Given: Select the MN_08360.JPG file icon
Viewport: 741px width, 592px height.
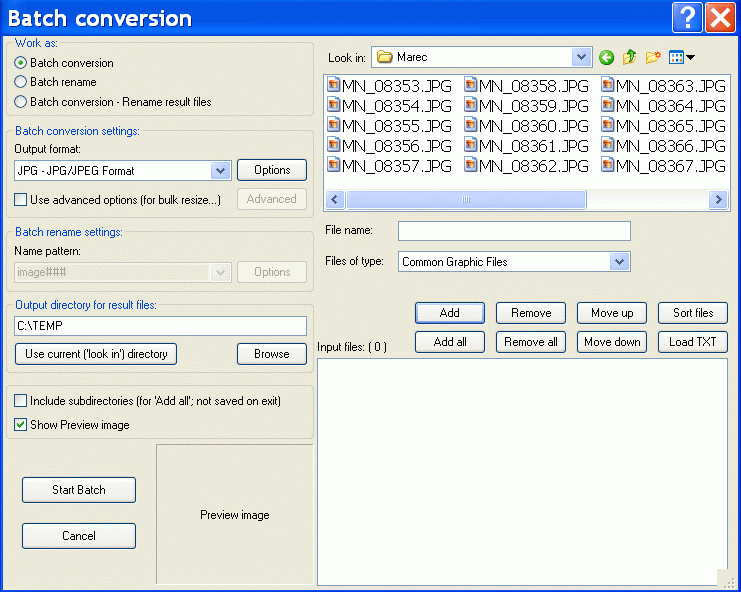Looking at the screenshot, I should [x=471, y=126].
